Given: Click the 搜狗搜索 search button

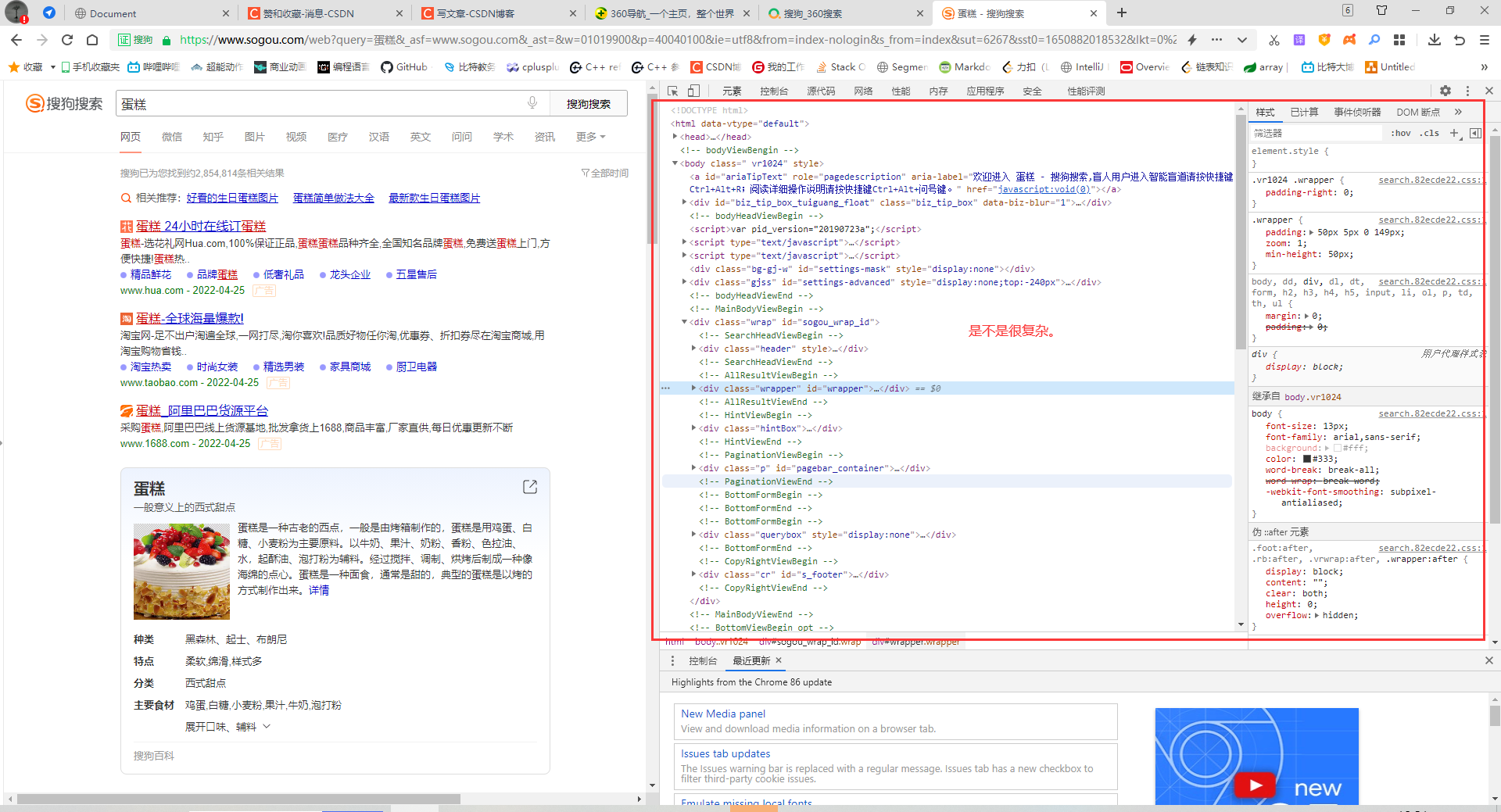Looking at the screenshot, I should click(x=588, y=103).
